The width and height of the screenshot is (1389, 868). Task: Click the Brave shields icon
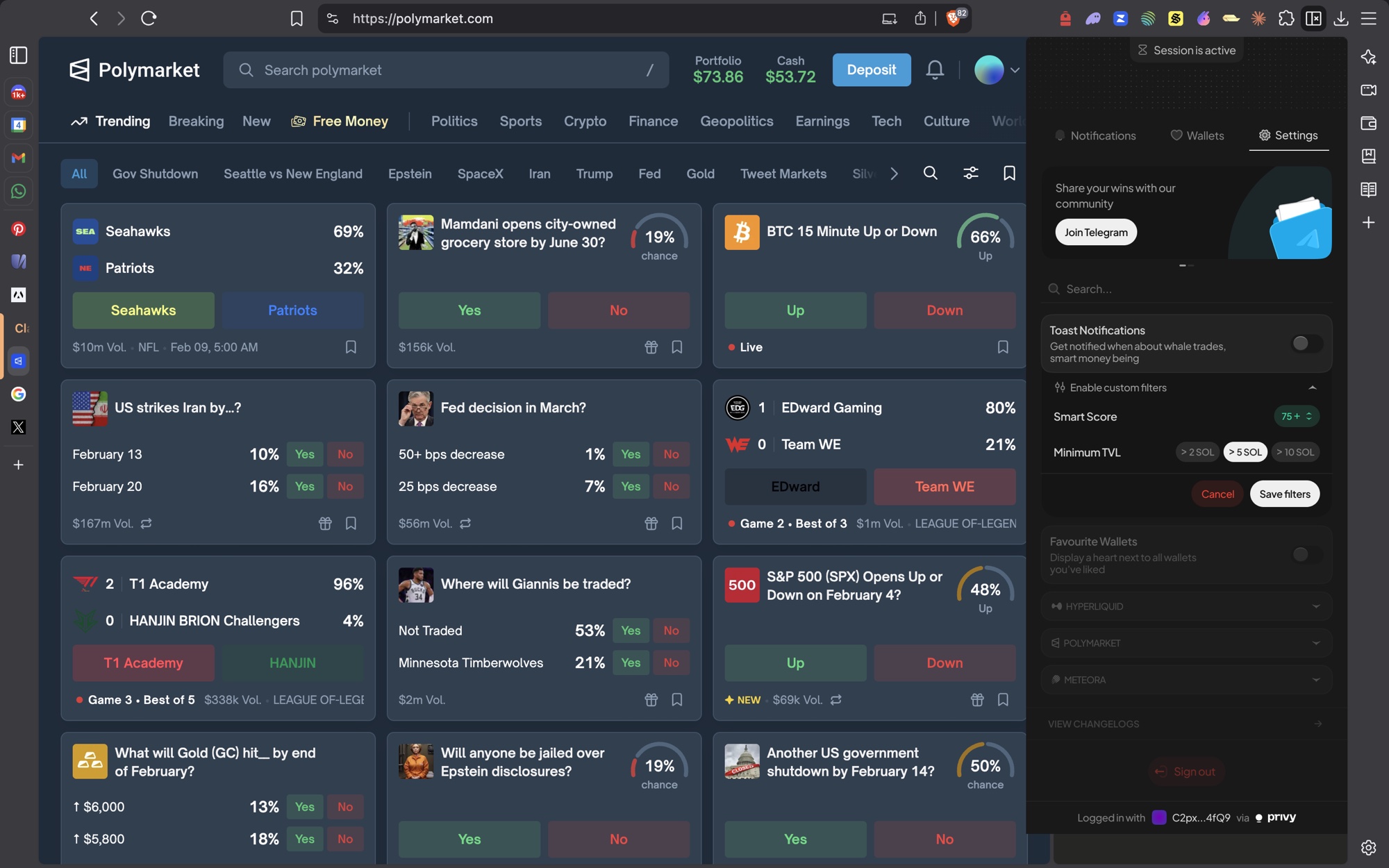pos(954,18)
